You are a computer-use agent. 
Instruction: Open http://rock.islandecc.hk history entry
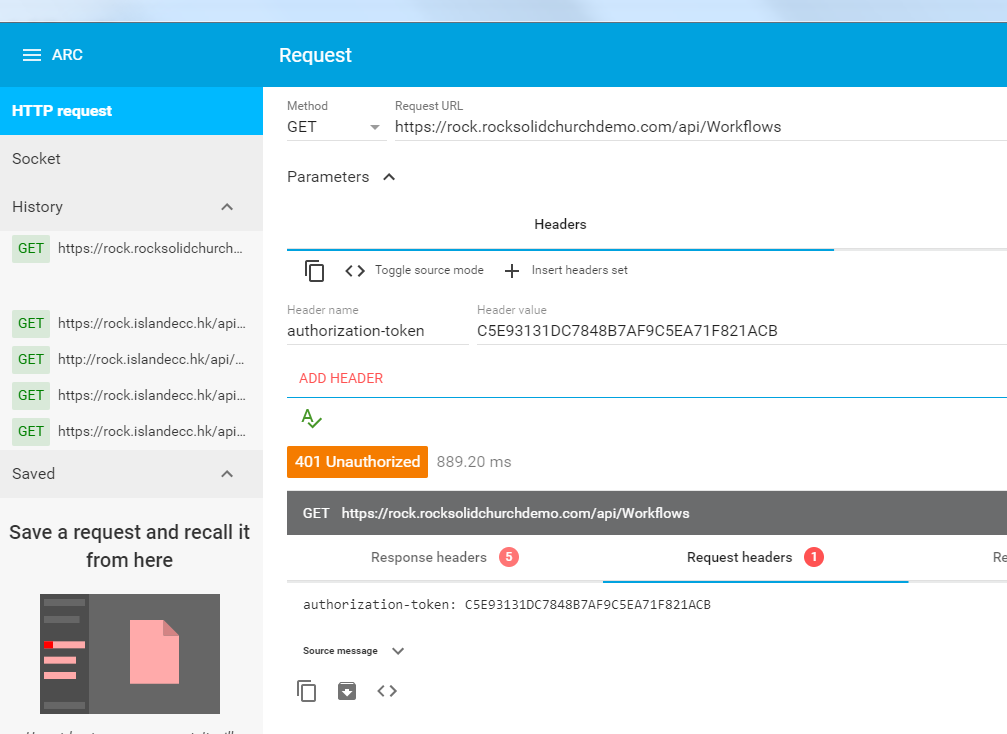tap(131, 360)
